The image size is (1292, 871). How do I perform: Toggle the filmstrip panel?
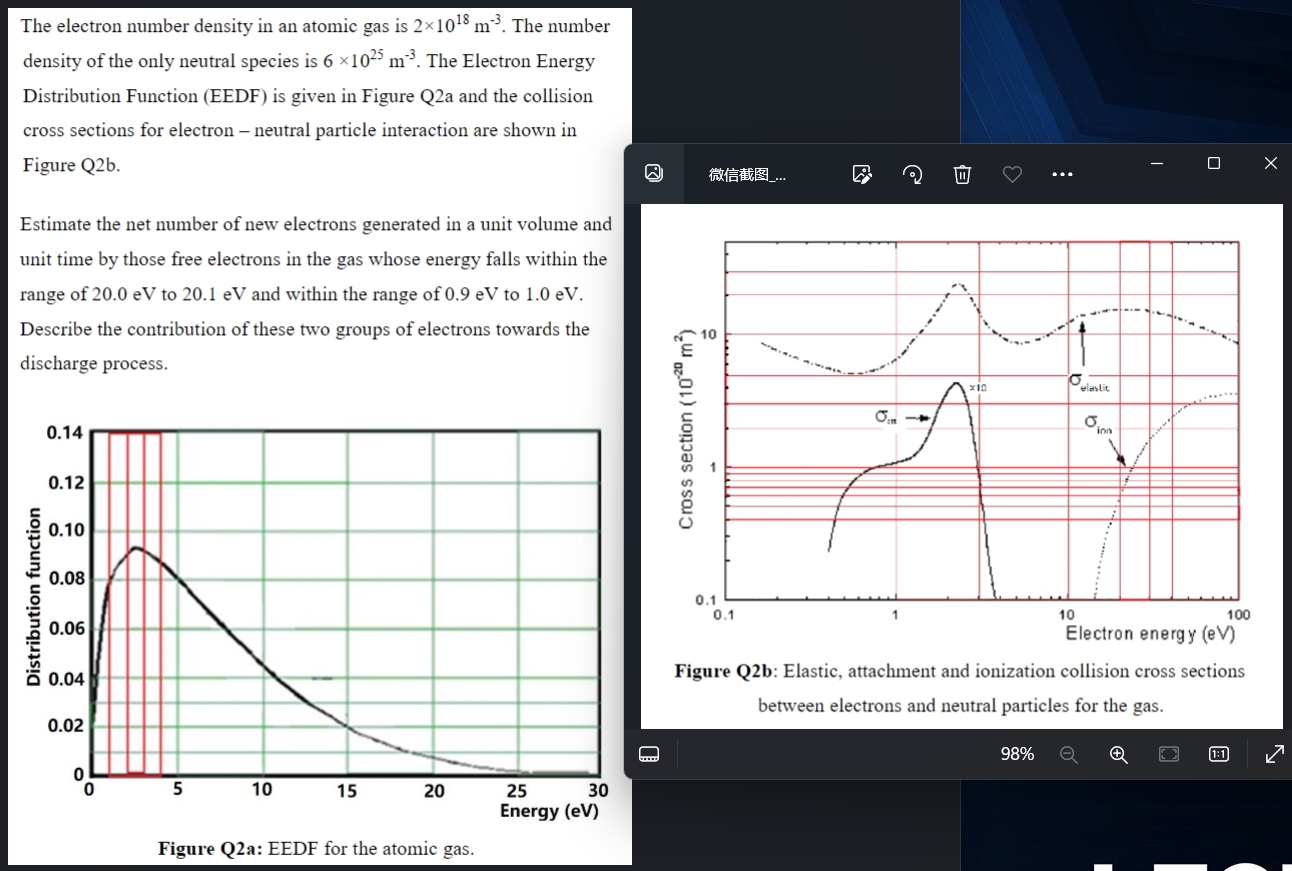tap(649, 754)
